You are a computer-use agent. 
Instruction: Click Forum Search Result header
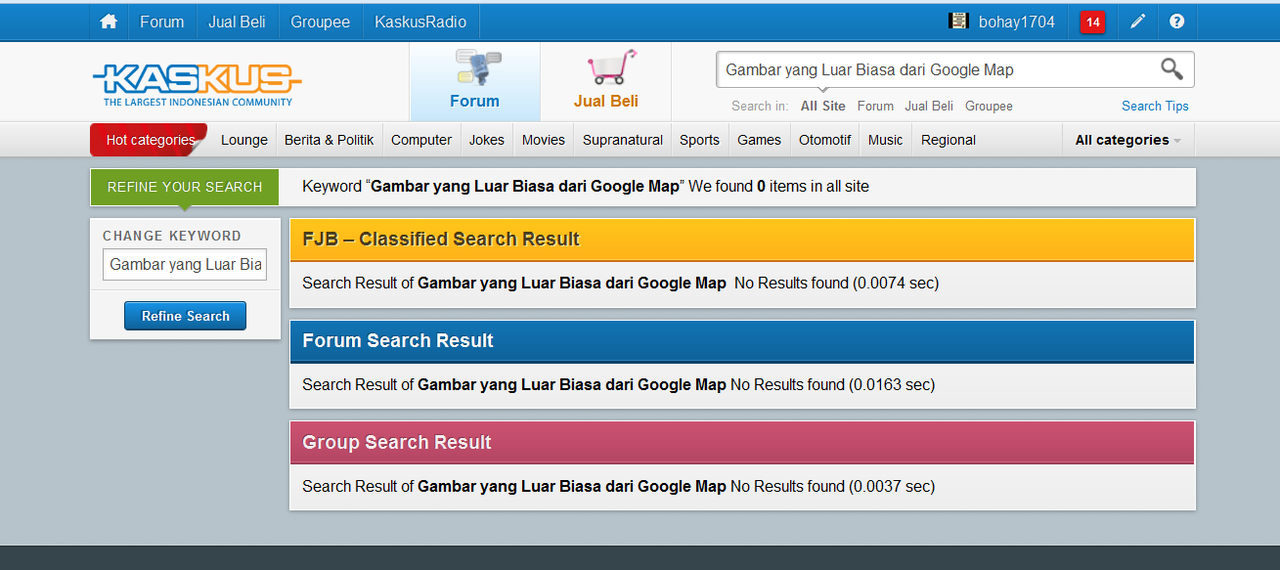pos(742,341)
